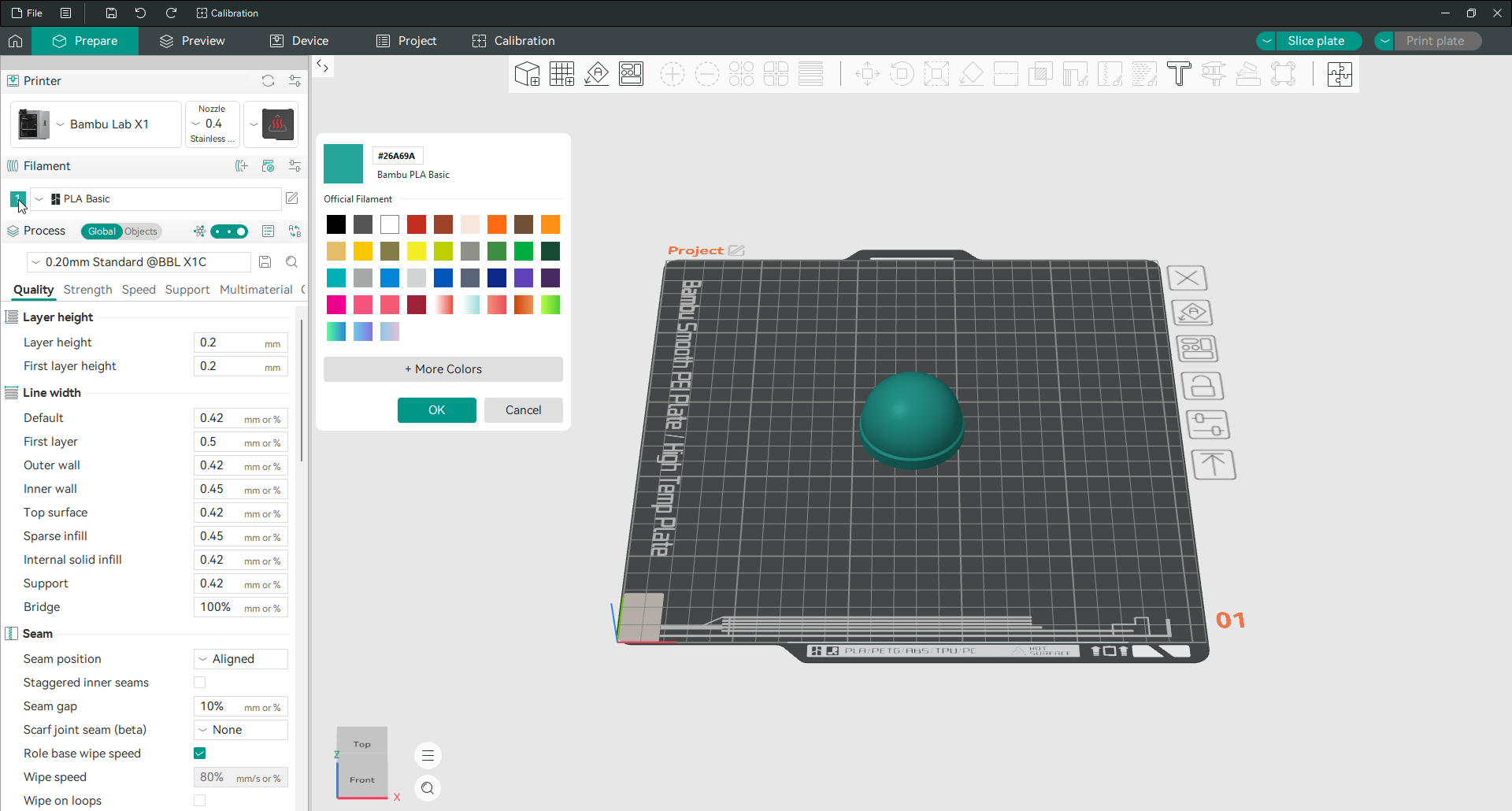
Task: Click the printer sync refresh icon
Action: 268,81
